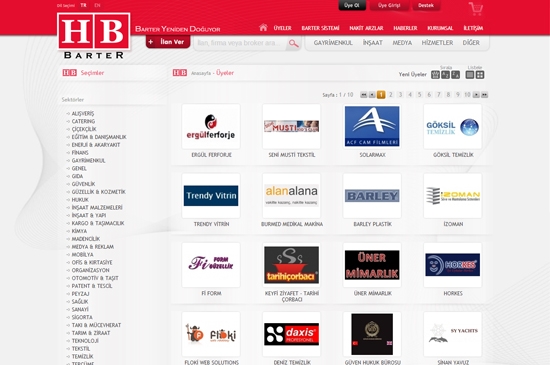Jump to last page arrow
This screenshot has width=550, height=365.
coord(484,95)
